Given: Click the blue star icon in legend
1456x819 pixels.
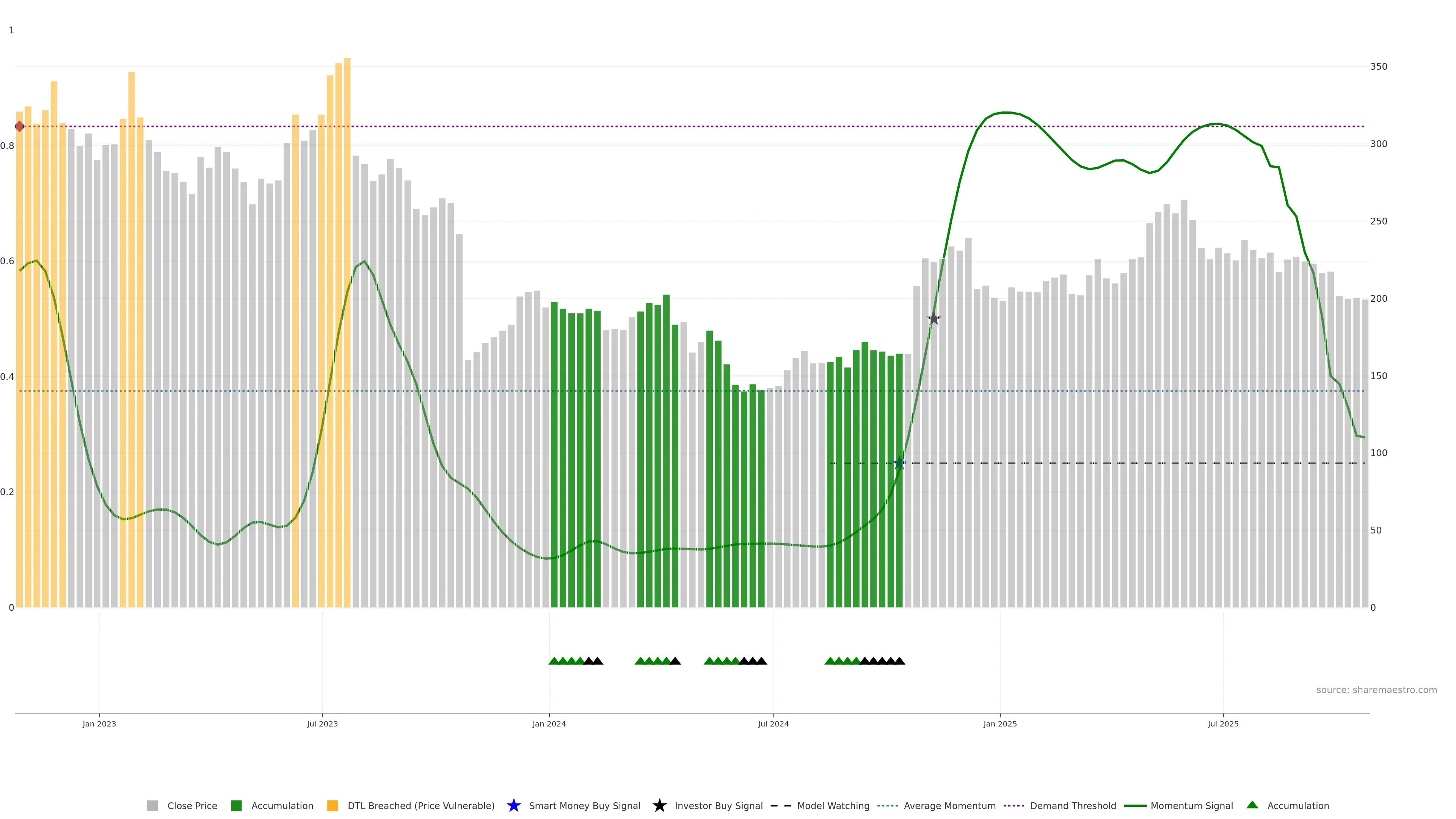Looking at the screenshot, I should [x=513, y=805].
